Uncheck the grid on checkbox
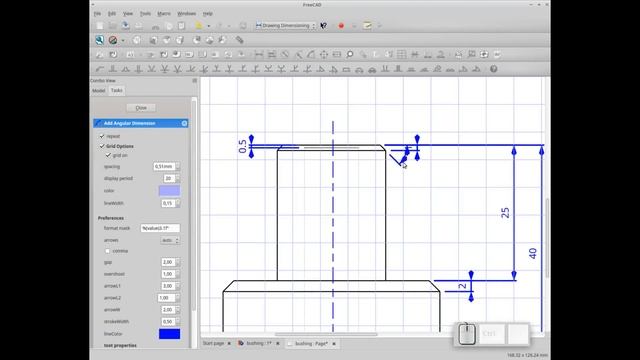 point(108,155)
